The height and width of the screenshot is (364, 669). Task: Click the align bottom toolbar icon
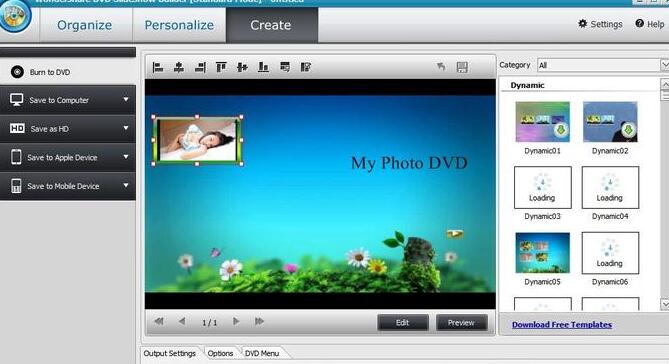pos(264,67)
